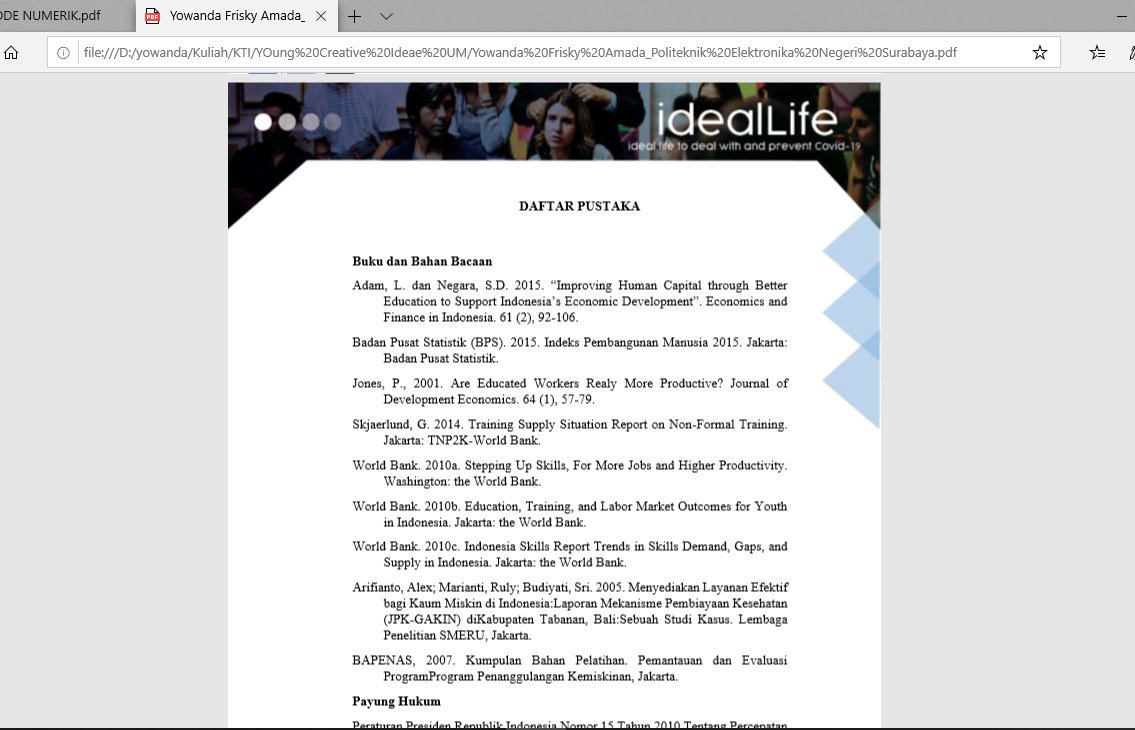Click the BAPENAS, 2007 reference
Viewport: 1135px width, 730px height.
coord(570,668)
